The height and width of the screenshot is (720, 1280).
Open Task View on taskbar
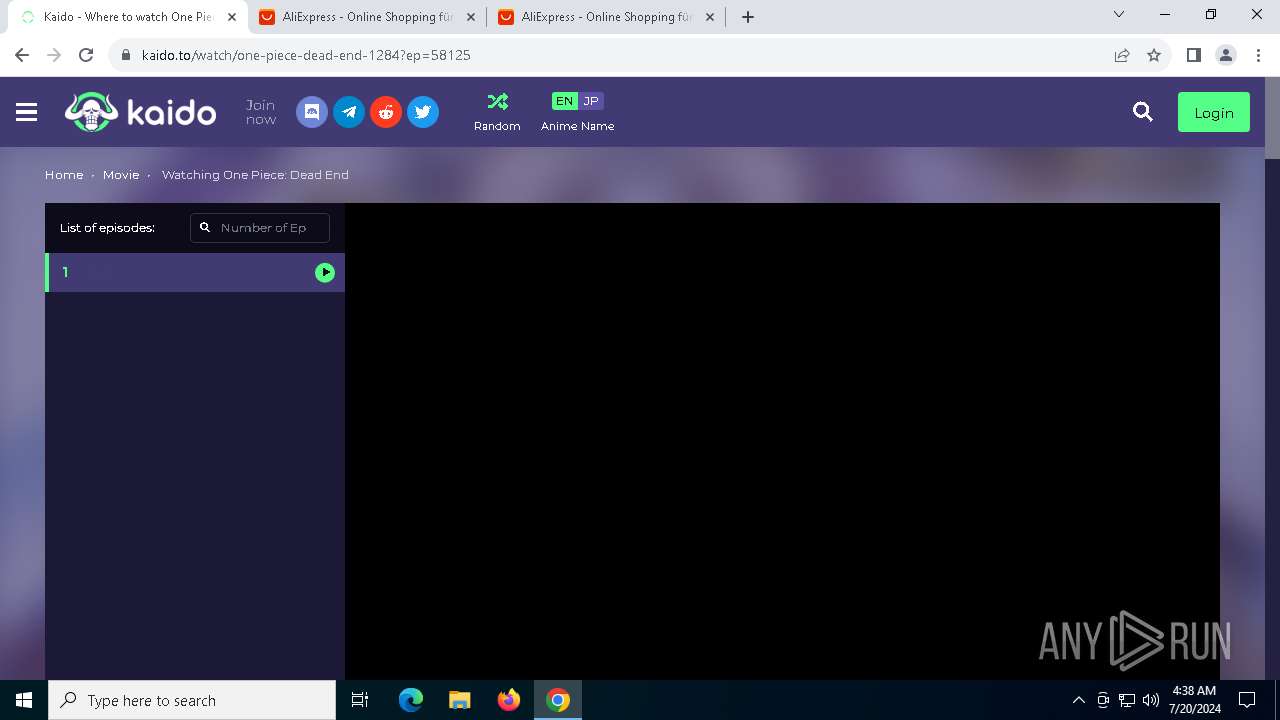pyautogui.click(x=360, y=700)
